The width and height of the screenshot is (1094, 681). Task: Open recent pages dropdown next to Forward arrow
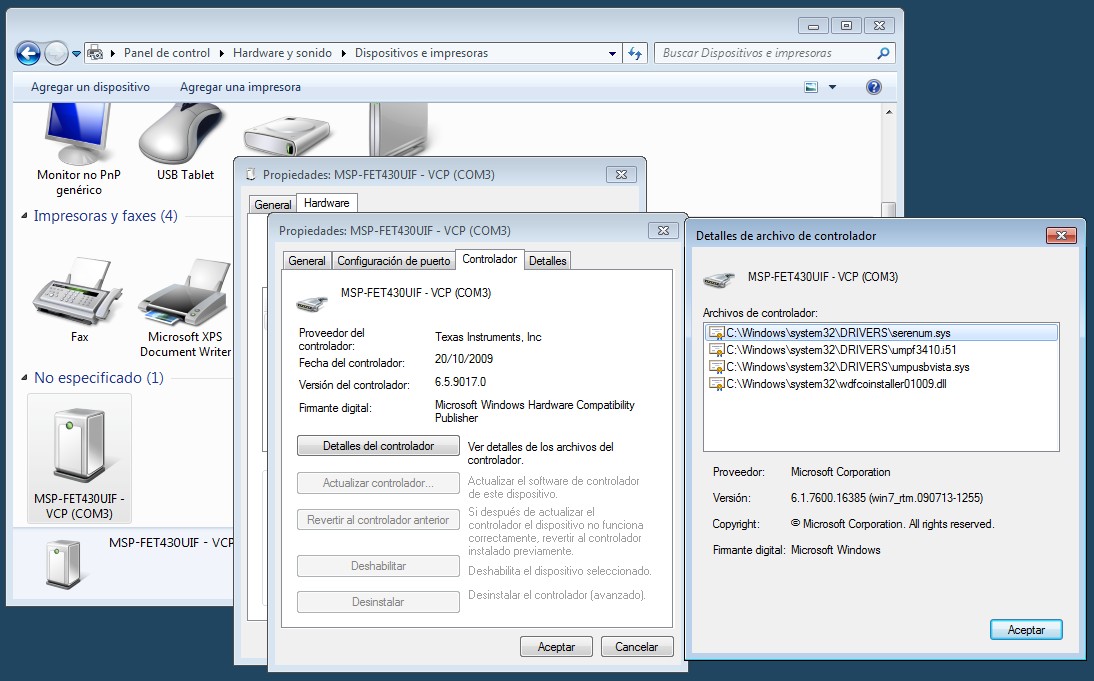[x=76, y=54]
